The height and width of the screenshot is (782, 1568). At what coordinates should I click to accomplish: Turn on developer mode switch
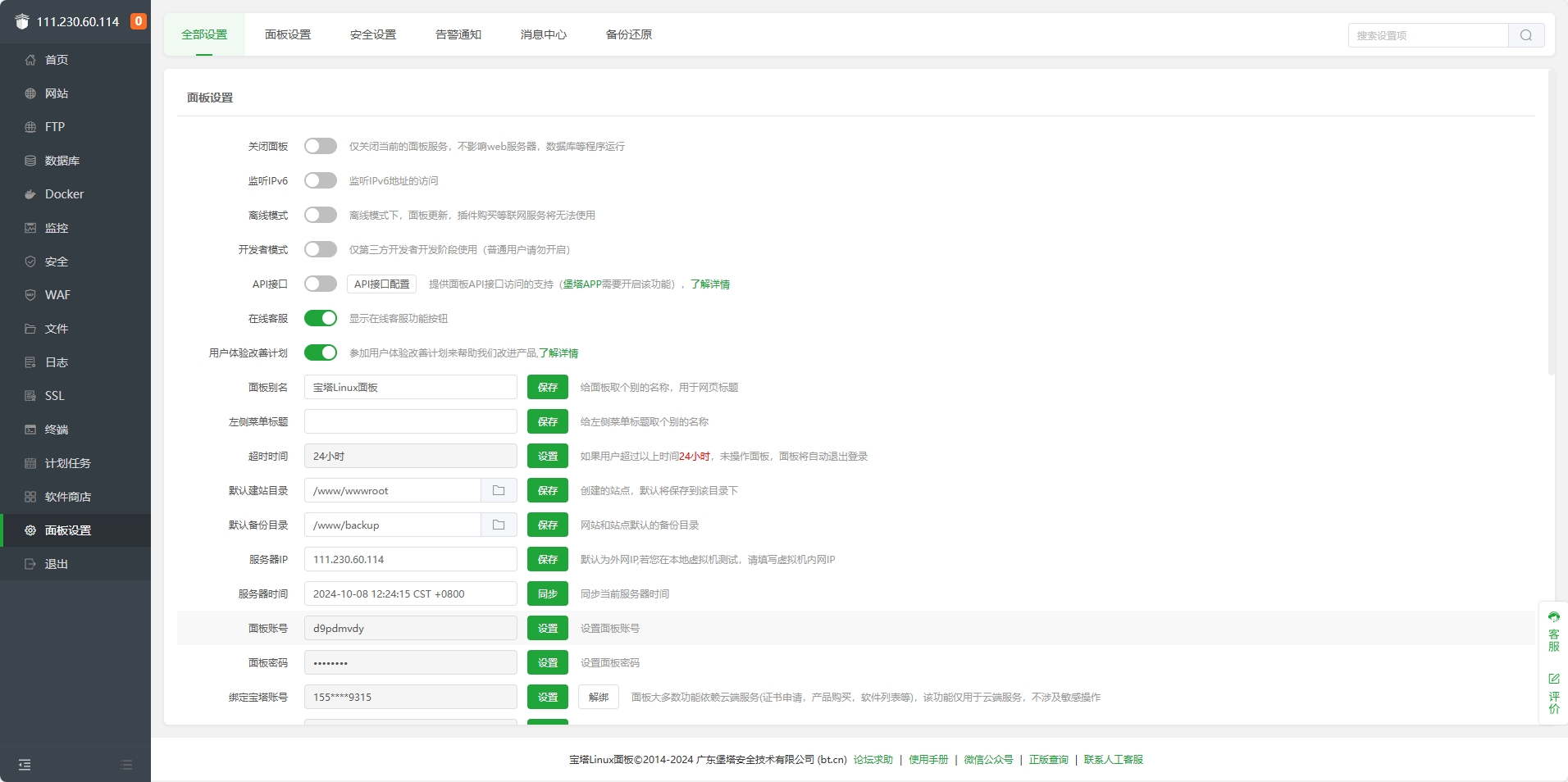pyautogui.click(x=320, y=249)
